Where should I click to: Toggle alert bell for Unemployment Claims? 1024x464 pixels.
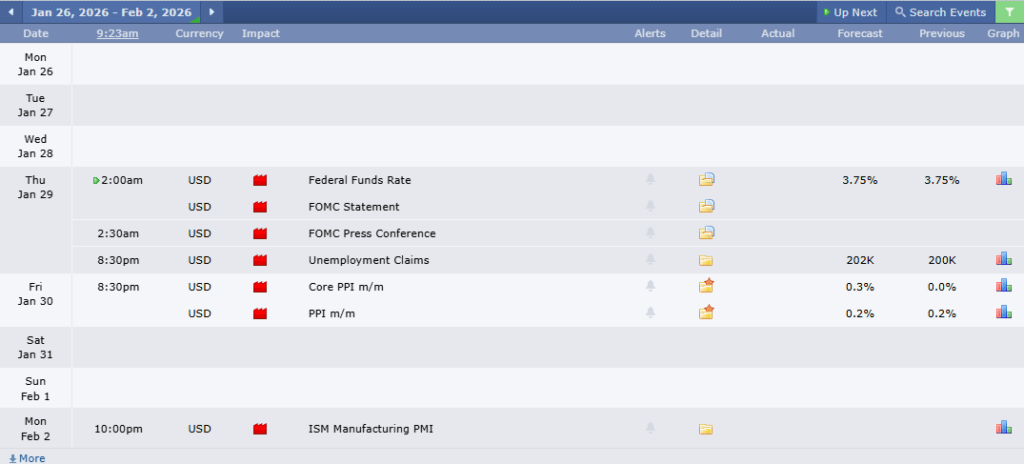pyautogui.click(x=650, y=260)
